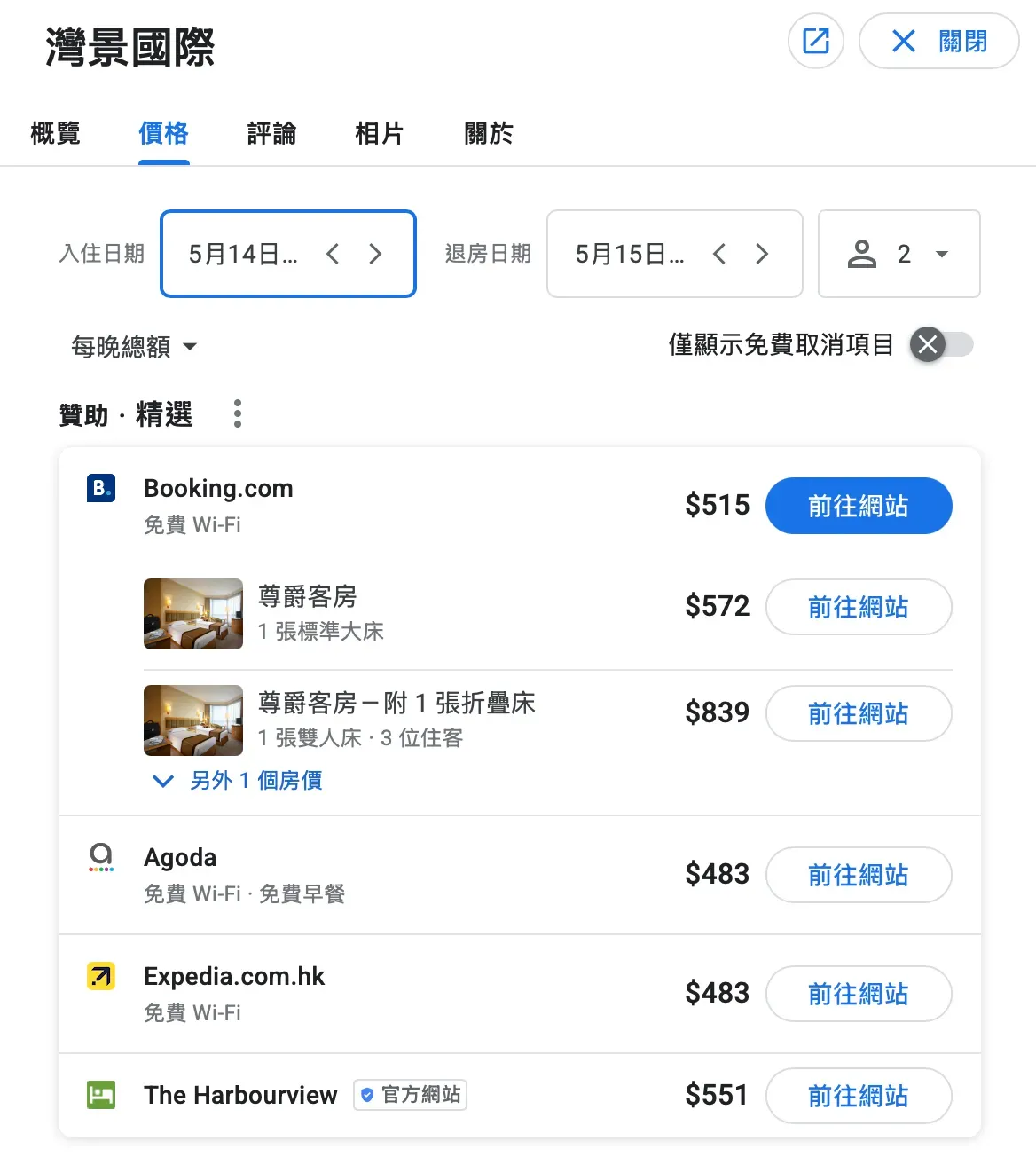Image resolution: width=1036 pixels, height=1157 pixels.
Task: Click the check-in date field 5月14日
Action: 288,254
